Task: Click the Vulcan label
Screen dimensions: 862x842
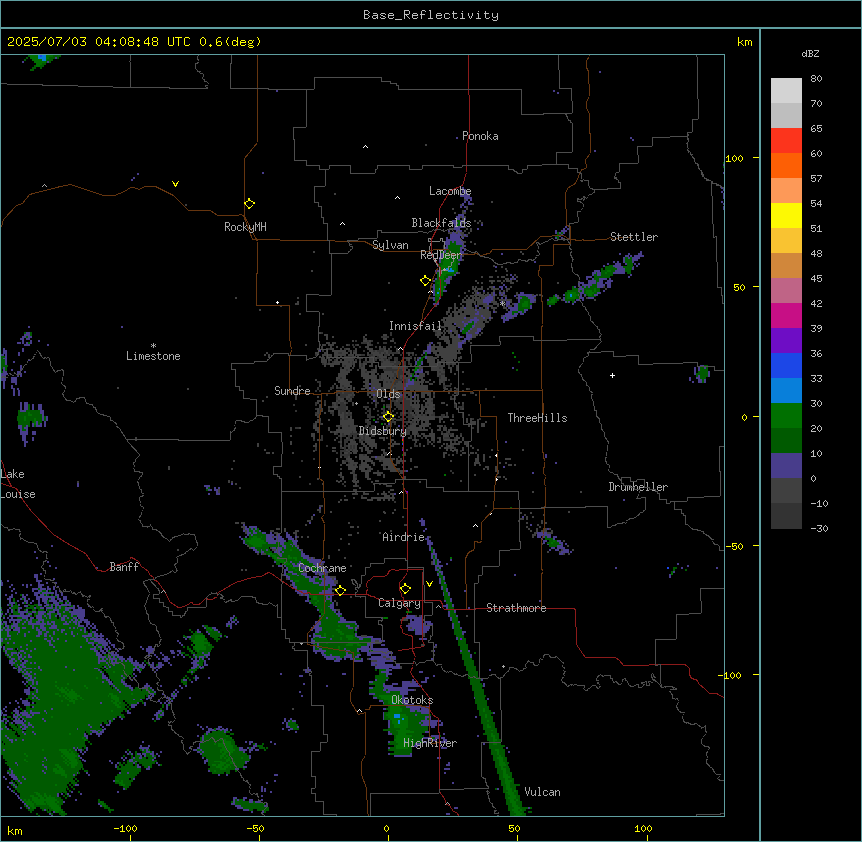Action: (543, 792)
